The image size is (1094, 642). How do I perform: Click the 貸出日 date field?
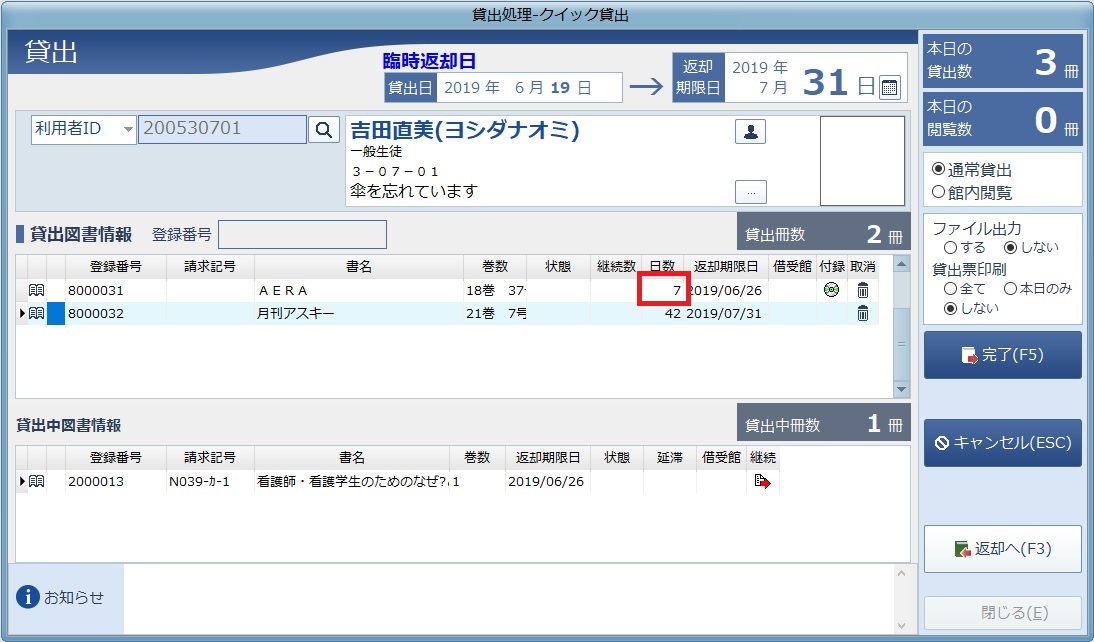pos(529,88)
